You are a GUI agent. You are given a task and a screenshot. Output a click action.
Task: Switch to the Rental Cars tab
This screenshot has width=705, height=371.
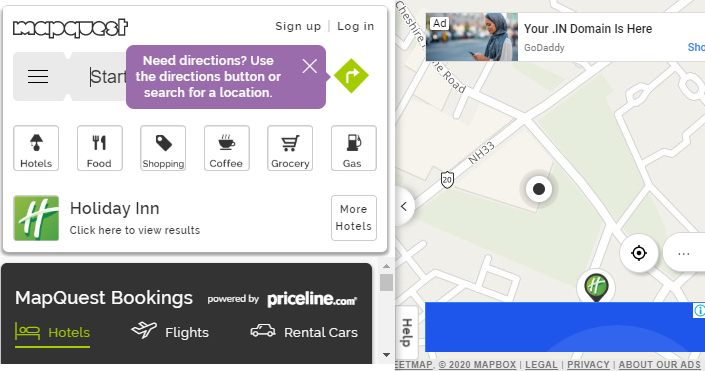304,332
